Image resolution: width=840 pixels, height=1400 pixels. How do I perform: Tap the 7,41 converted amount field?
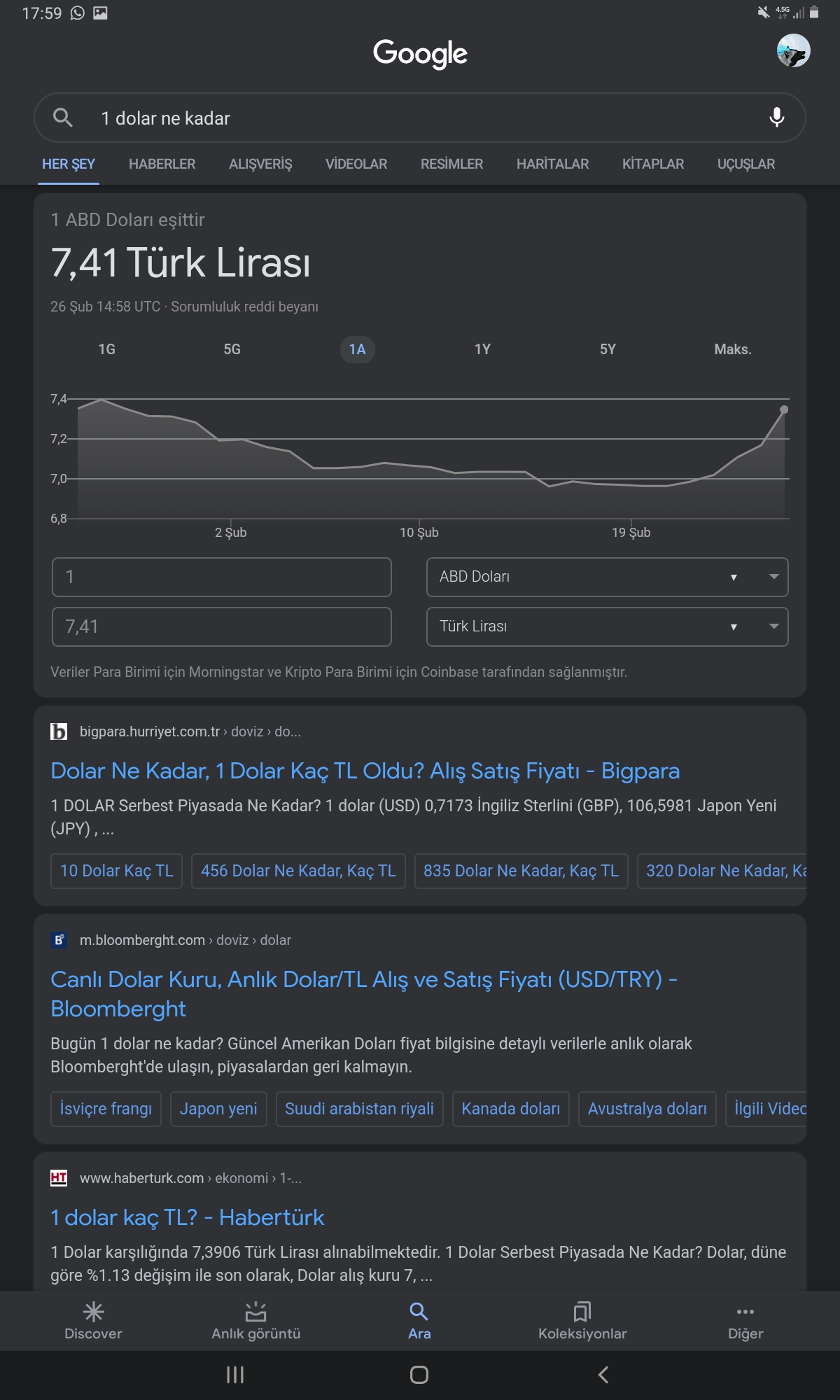coord(221,626)
